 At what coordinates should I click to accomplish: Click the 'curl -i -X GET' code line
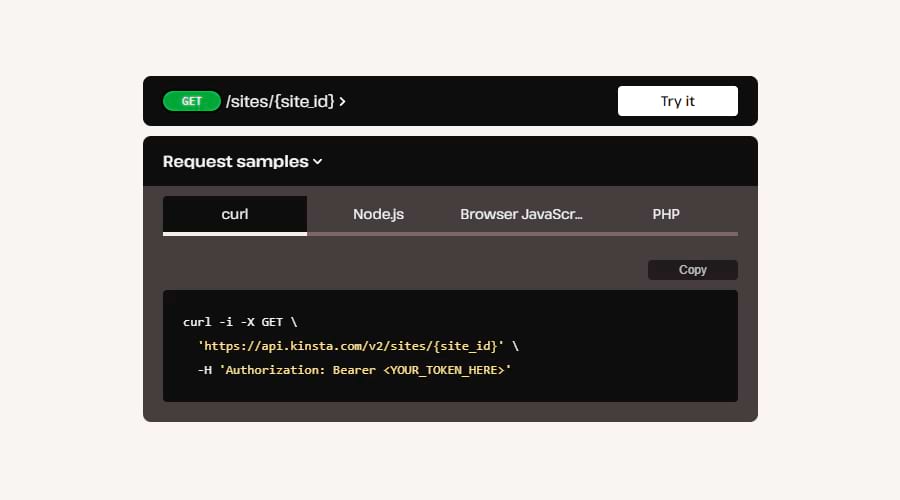coord(240,322)
